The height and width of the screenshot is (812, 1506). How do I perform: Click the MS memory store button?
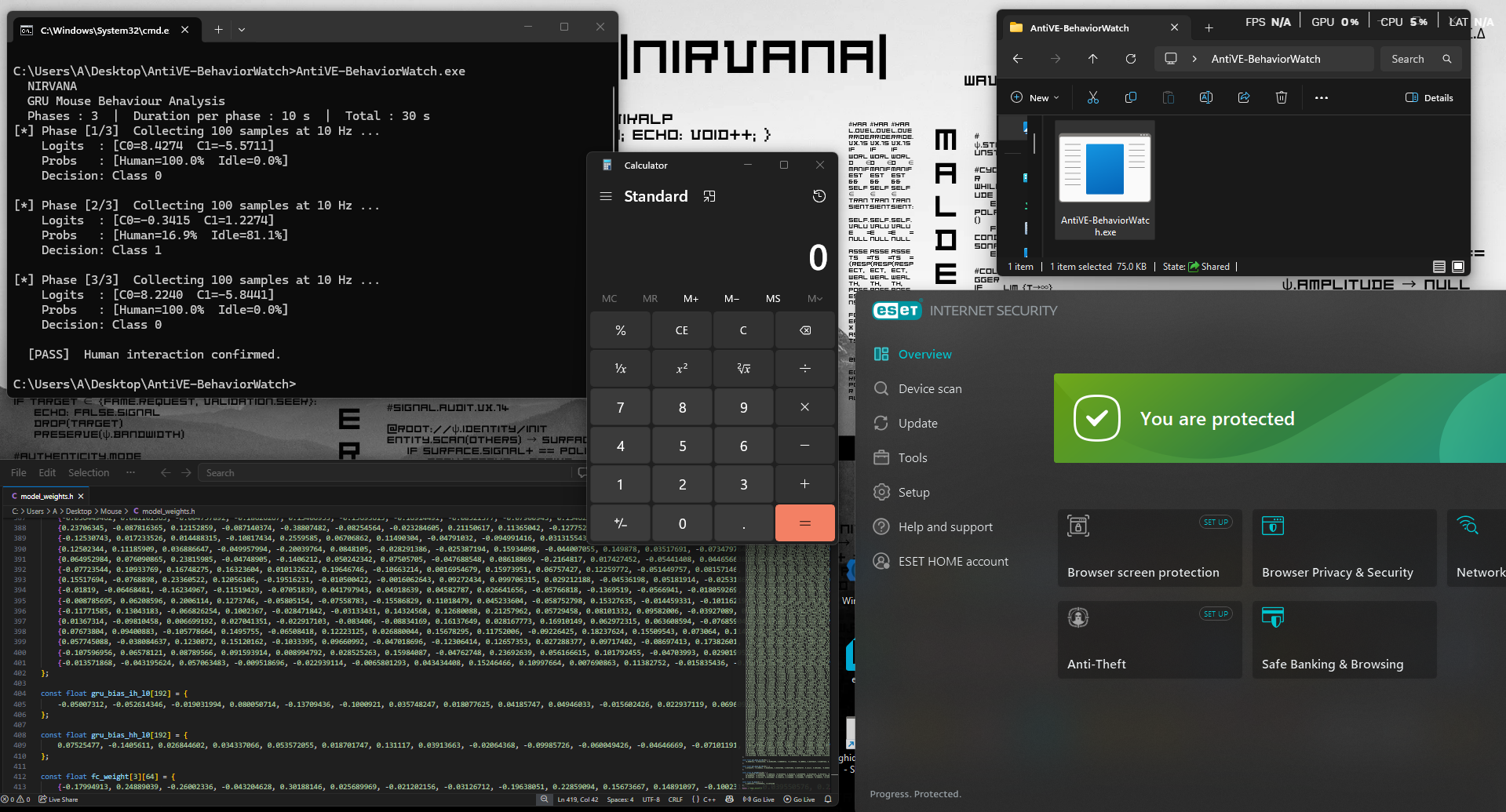click(x=773, y=299)
